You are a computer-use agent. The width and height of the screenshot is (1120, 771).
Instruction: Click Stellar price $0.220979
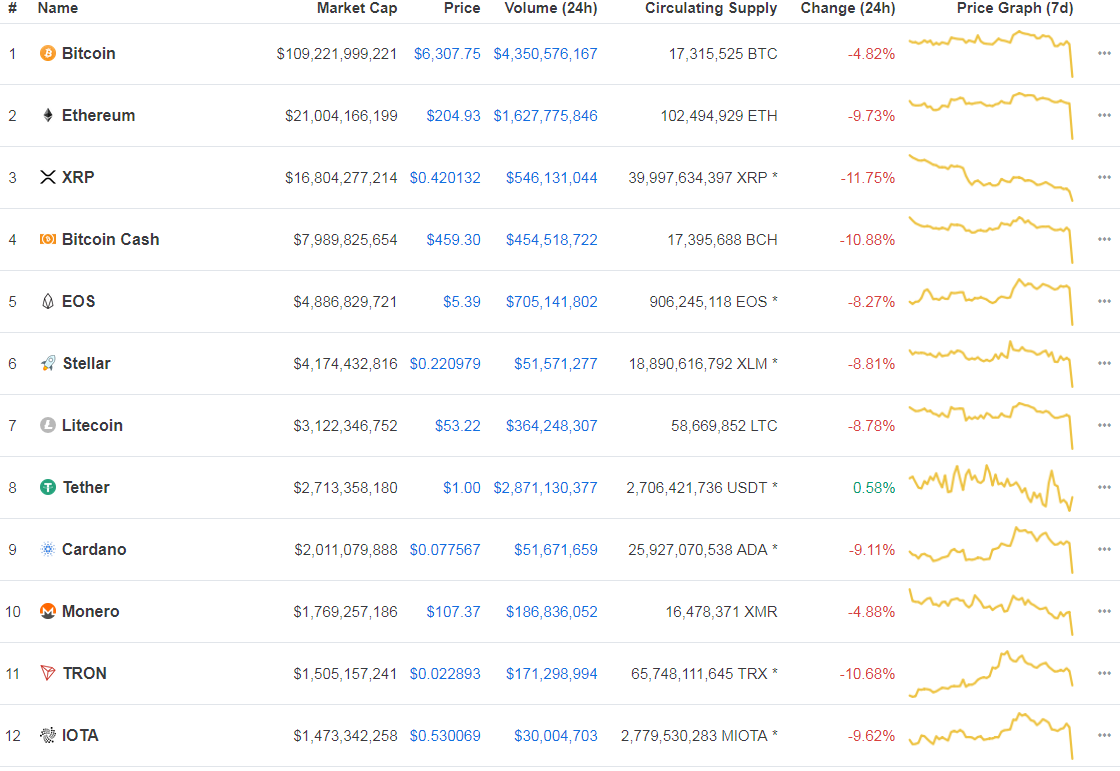coord(445,364)
